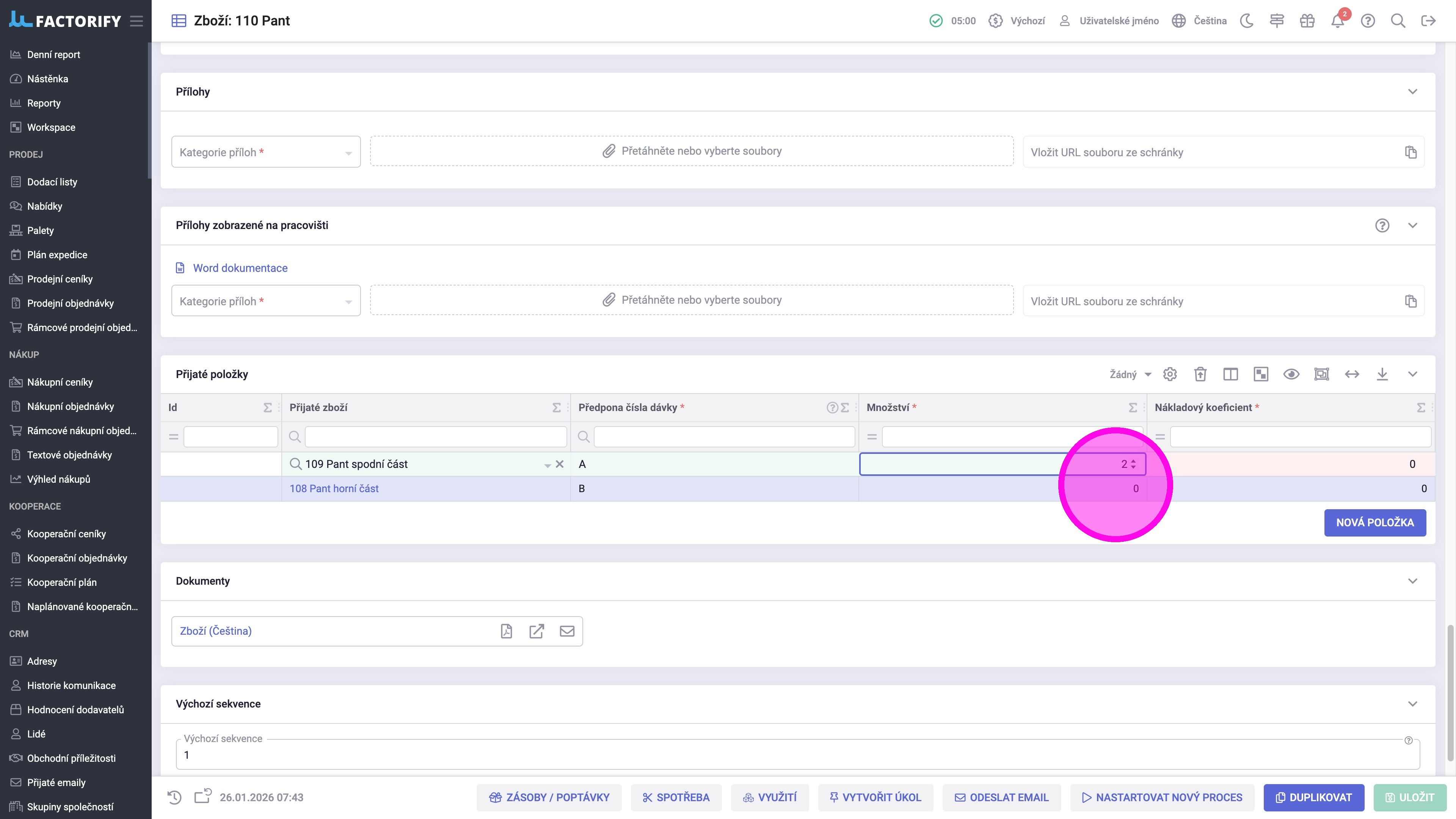Toggle sidebar hamburger menu

pos(136,21)
